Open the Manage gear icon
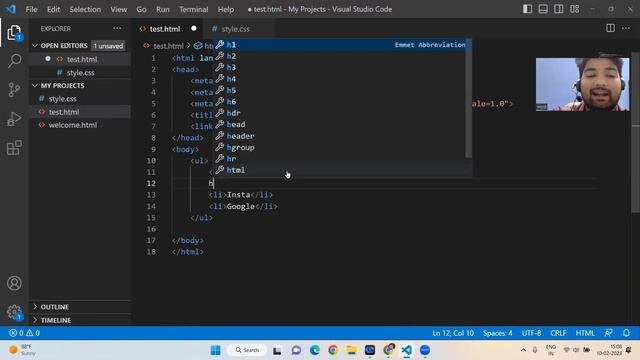 click(14, 312)
